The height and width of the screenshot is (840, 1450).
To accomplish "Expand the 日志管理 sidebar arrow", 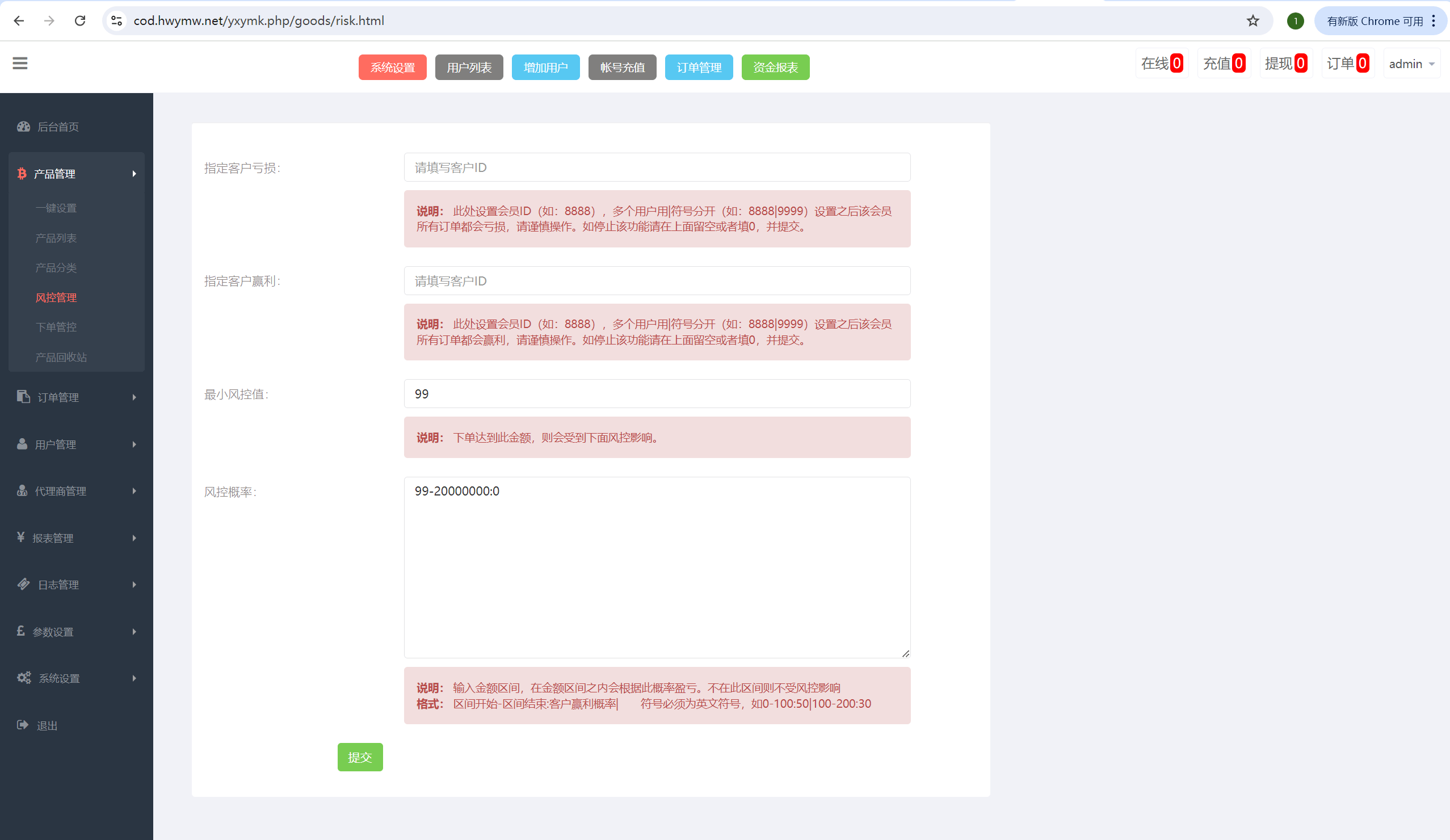I will (134, 585).
